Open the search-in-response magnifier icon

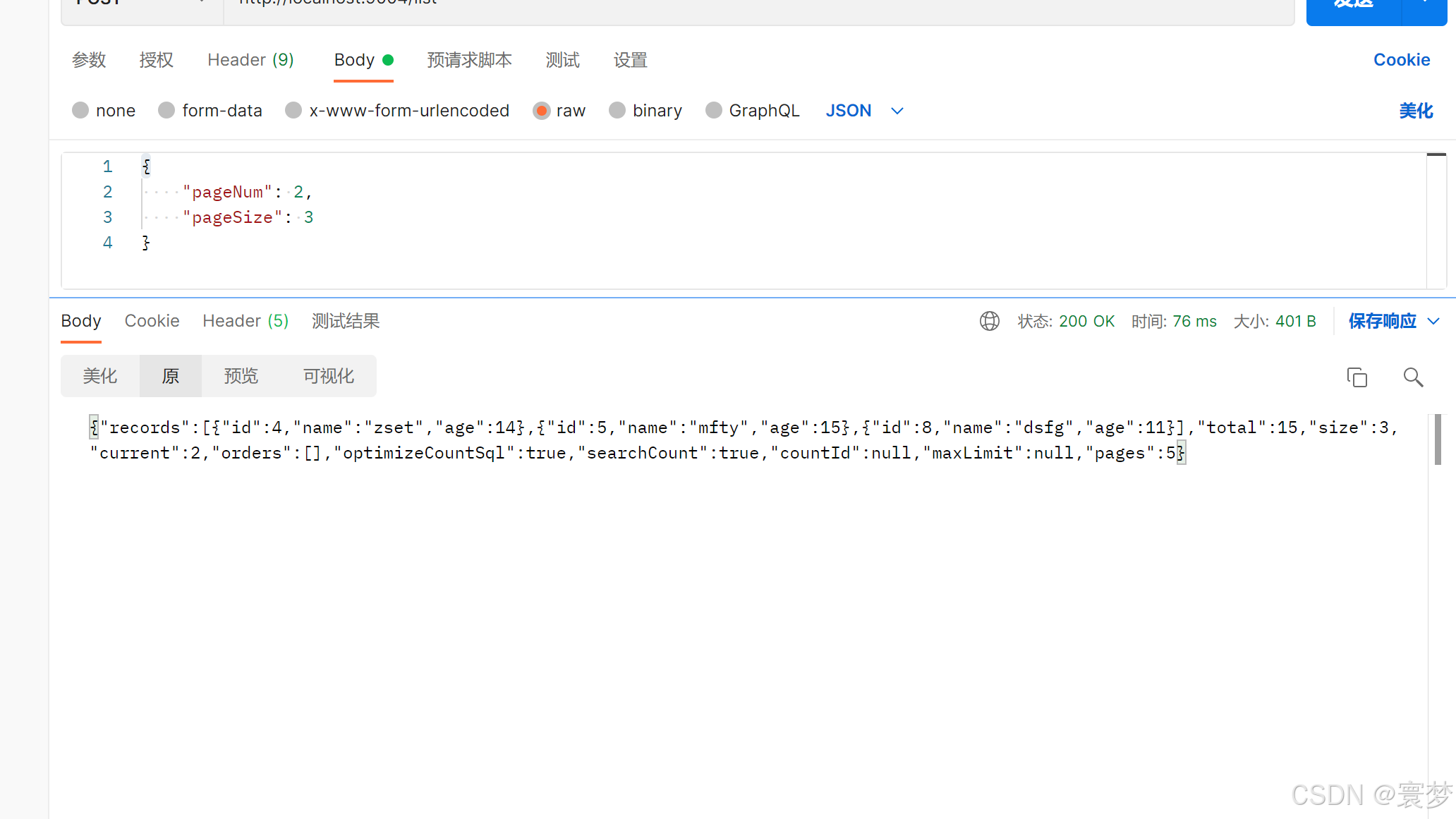(x=1413, y=377)
